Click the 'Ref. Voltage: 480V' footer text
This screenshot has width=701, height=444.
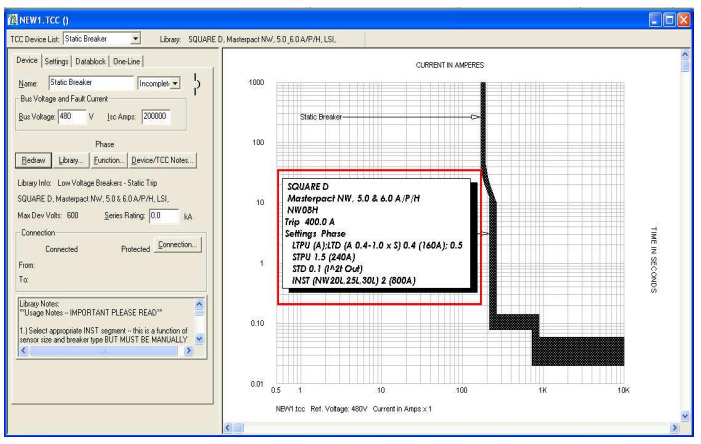(x=339, y=409)
